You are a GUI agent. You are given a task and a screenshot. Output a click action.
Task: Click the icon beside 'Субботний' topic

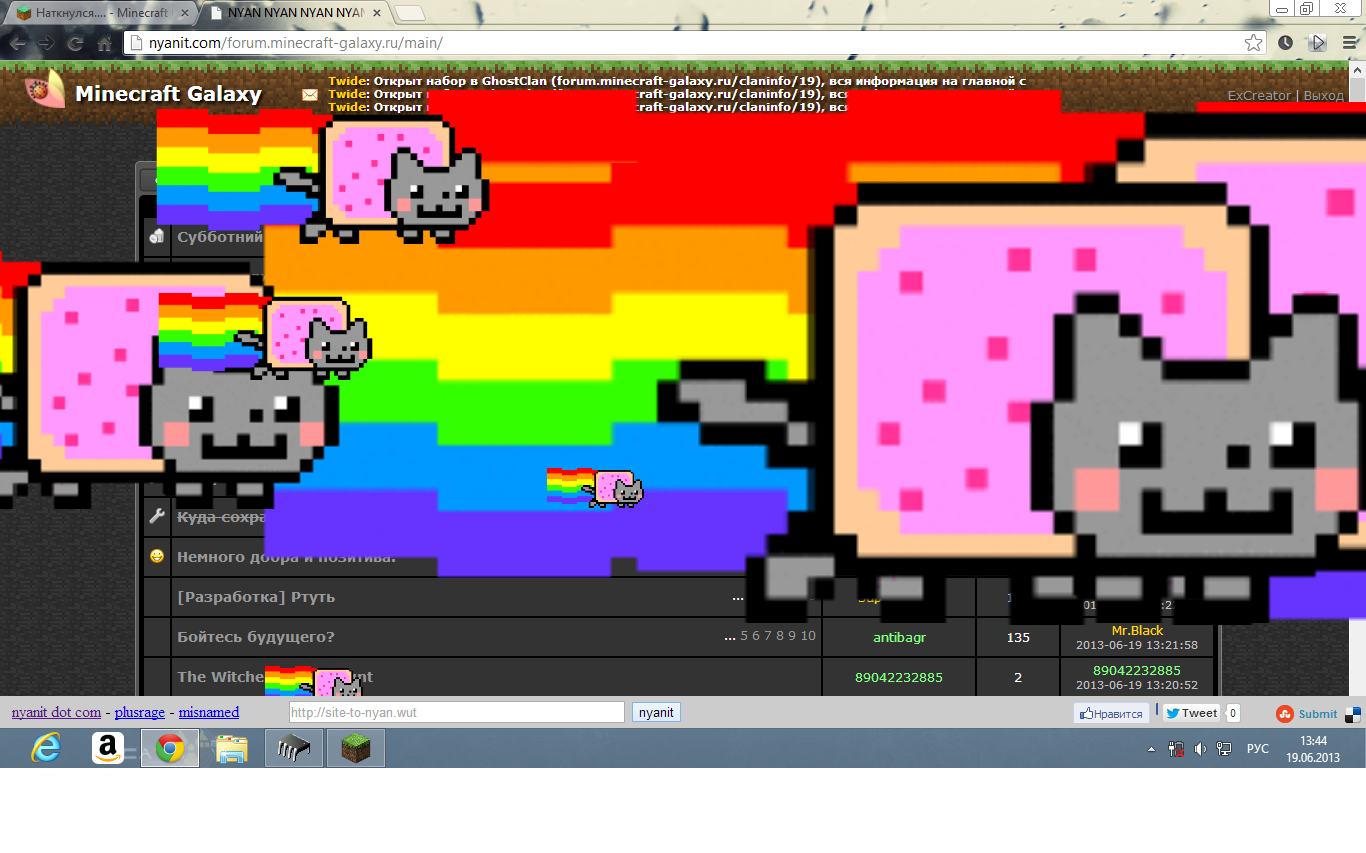click(156, 237)
